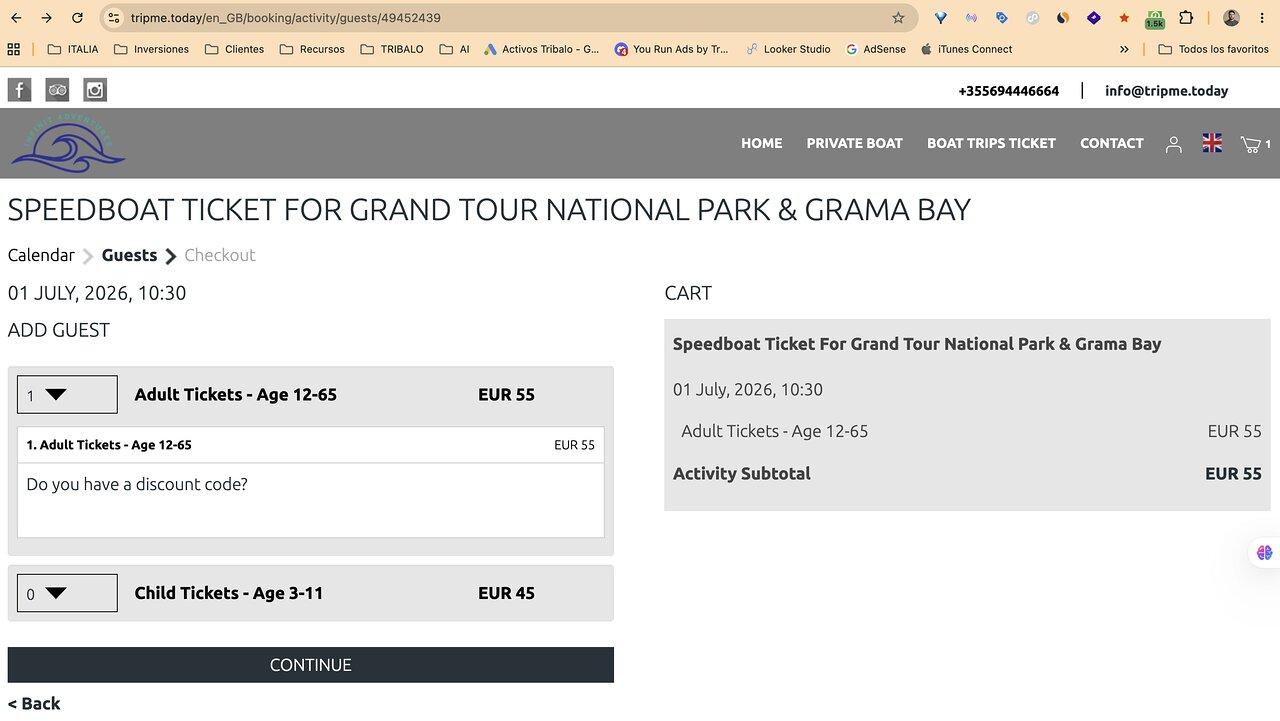Open the blue tag extension
The image size is (1280, 721).
pyautogui.click(x=1002, y=18)
